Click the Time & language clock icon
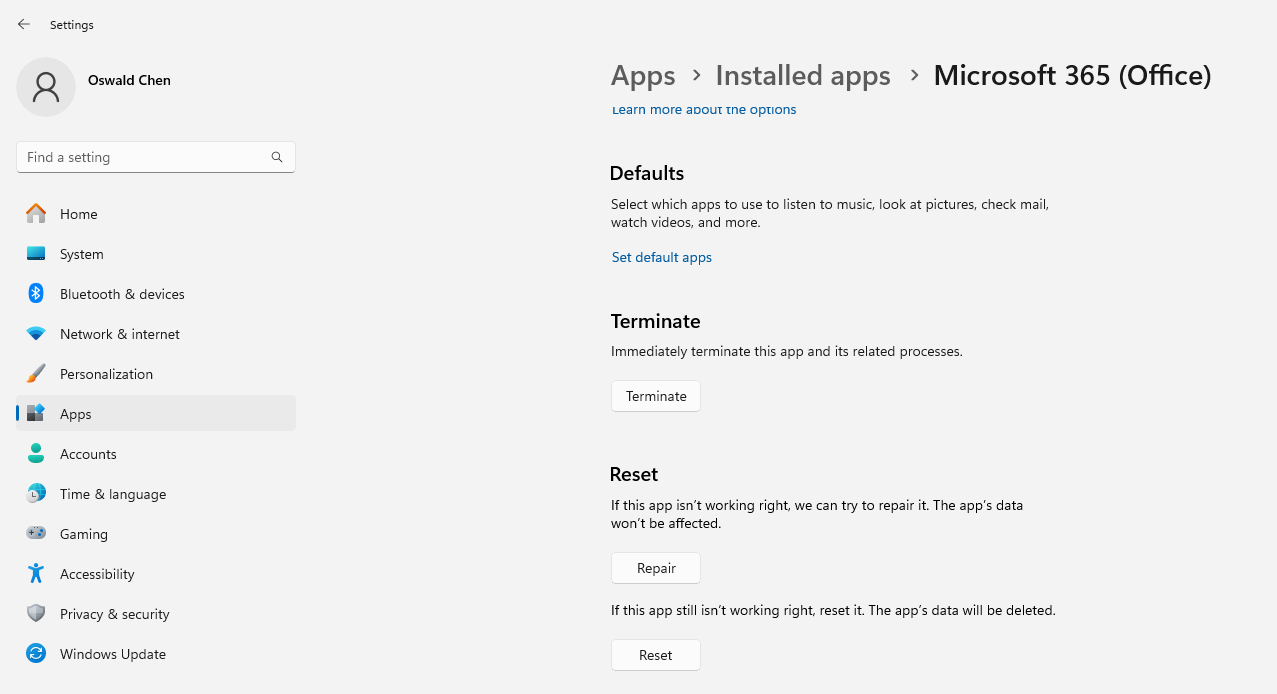This screenshot has height=694, width=1277. point(36,494)
